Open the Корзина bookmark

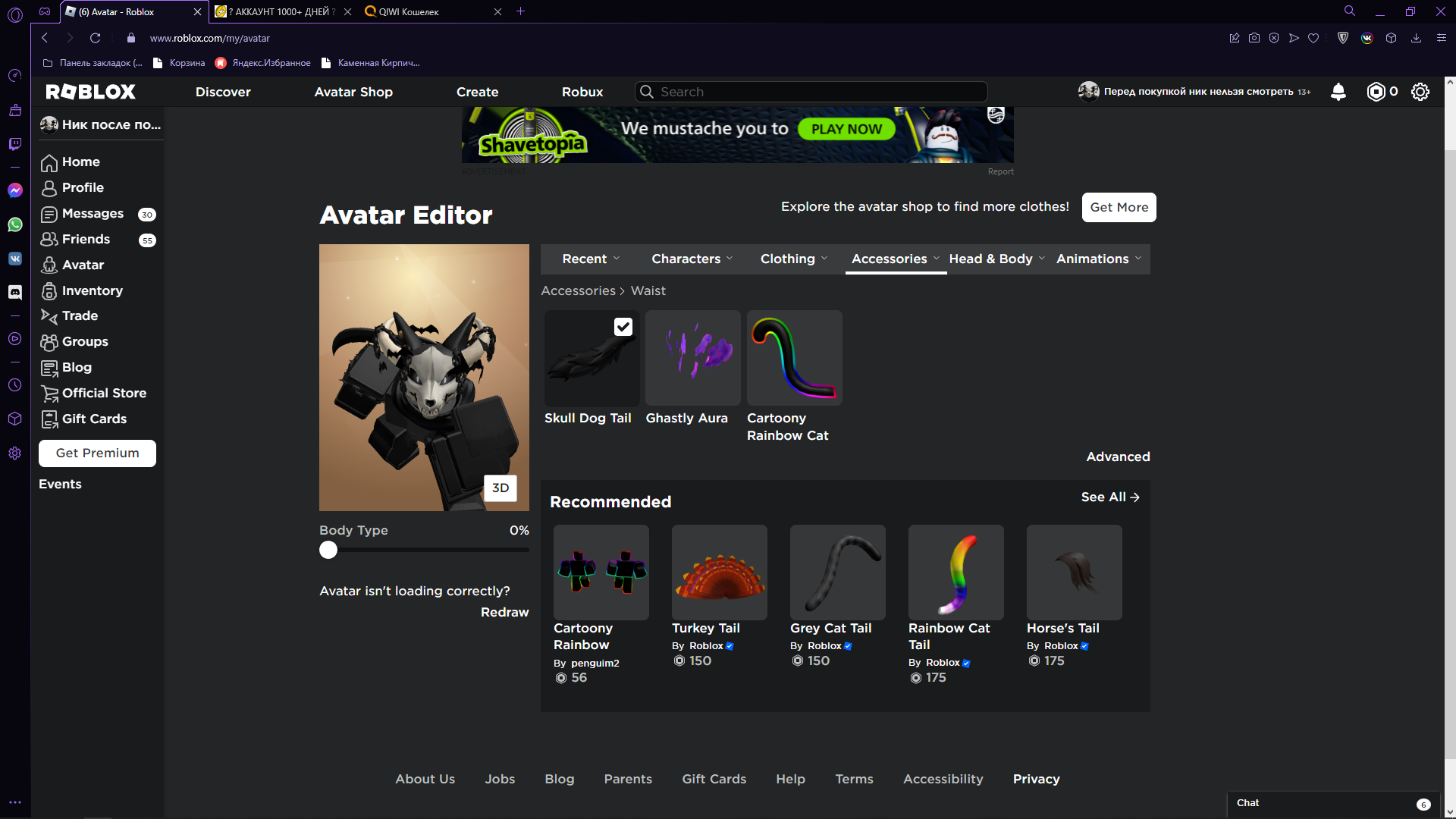coord(179,63)
